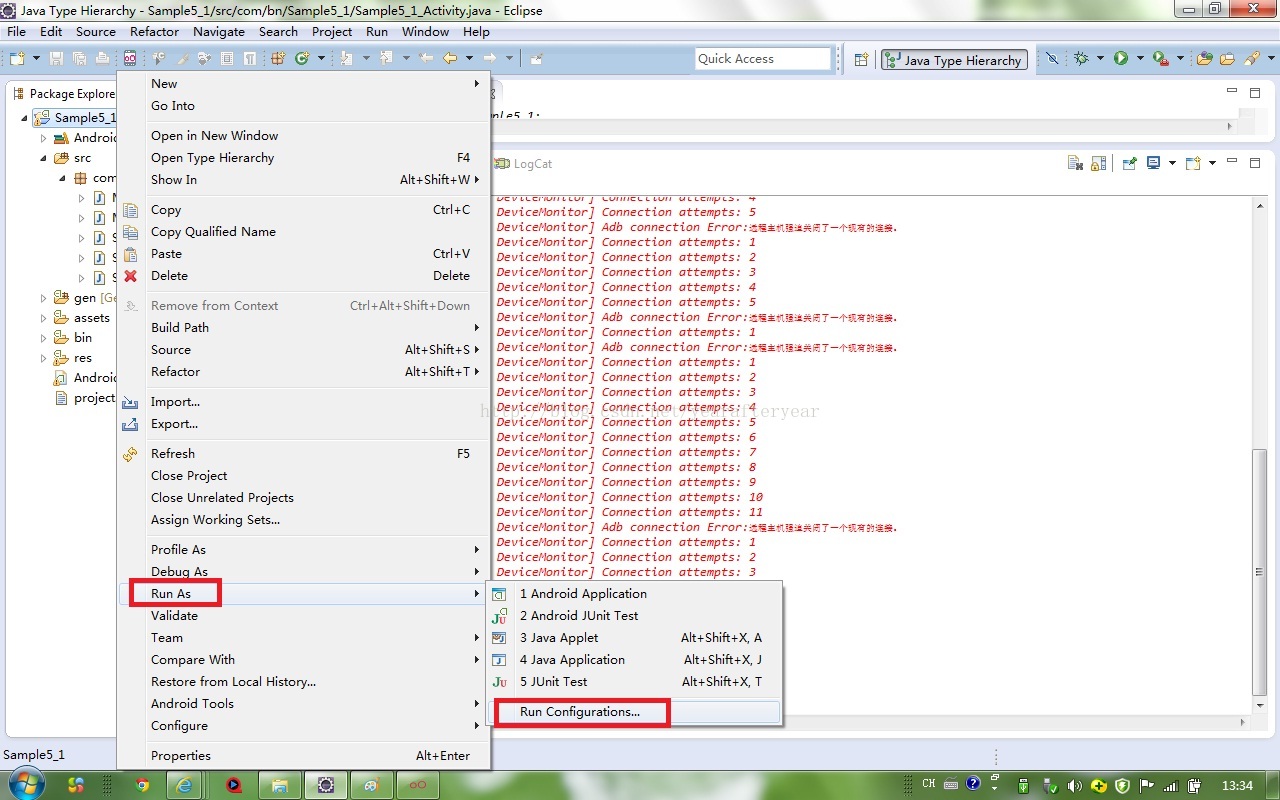The image size is (1280, 800).
Task: Expand the assets folder tree node
Action: pos(43,318)
